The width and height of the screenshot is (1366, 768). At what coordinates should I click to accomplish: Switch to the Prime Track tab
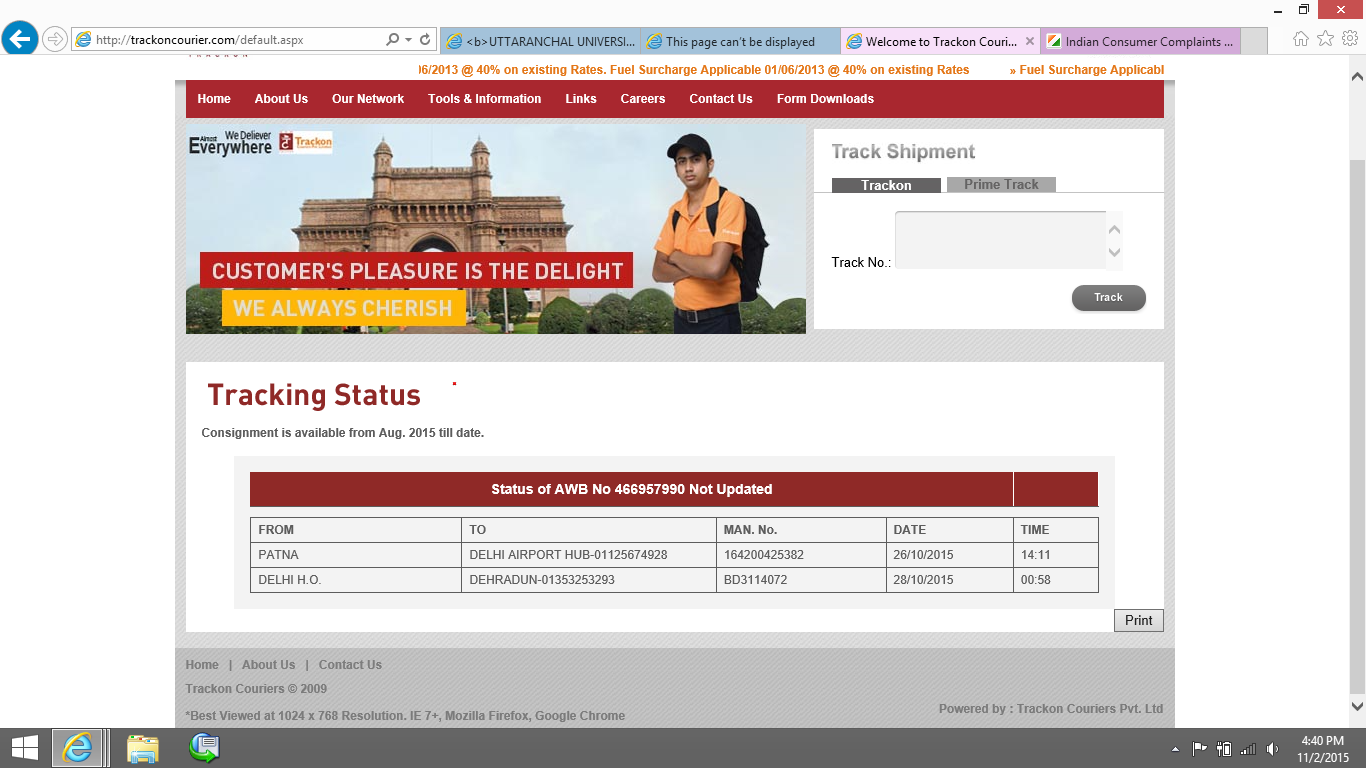pos(1001,185)
